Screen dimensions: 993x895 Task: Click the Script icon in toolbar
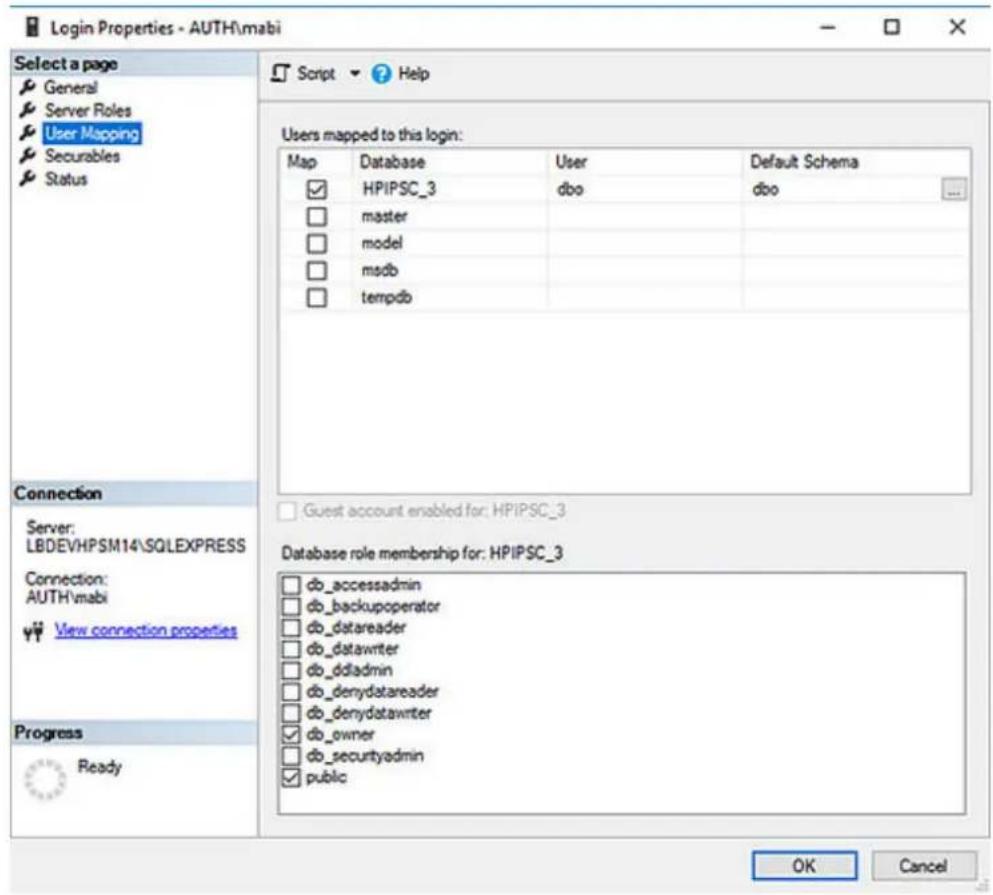281,73
